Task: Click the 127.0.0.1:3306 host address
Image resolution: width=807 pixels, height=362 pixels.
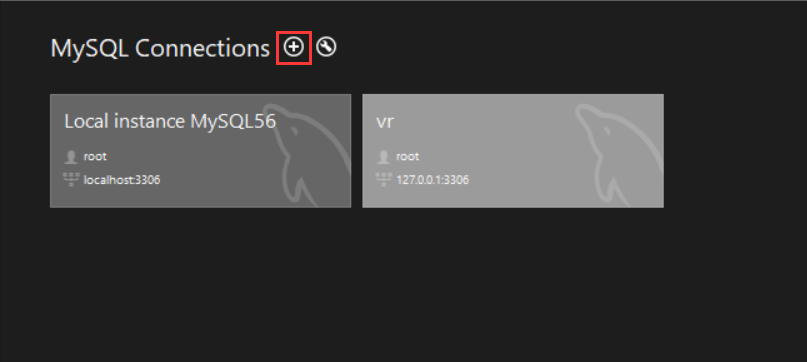Action: 432,180
